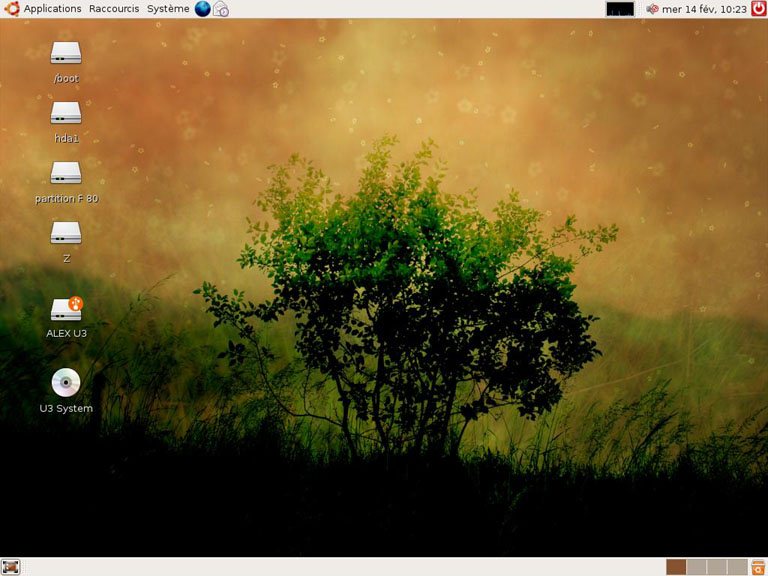
Task: Click the muted volume speaker icon
Action: point(652,9)
